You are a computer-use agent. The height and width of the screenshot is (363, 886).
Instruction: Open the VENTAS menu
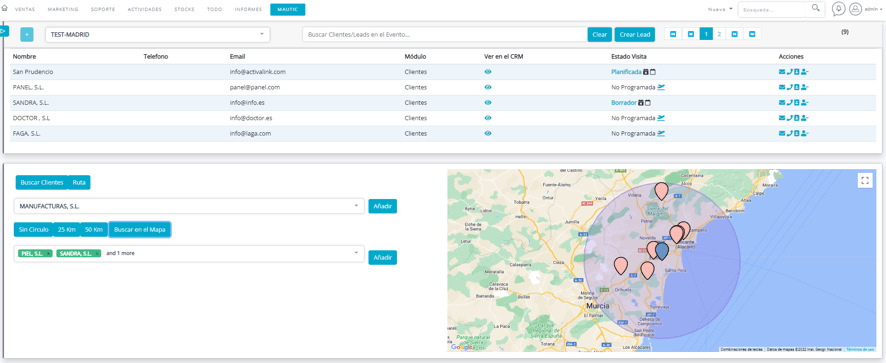pos(25,10)
